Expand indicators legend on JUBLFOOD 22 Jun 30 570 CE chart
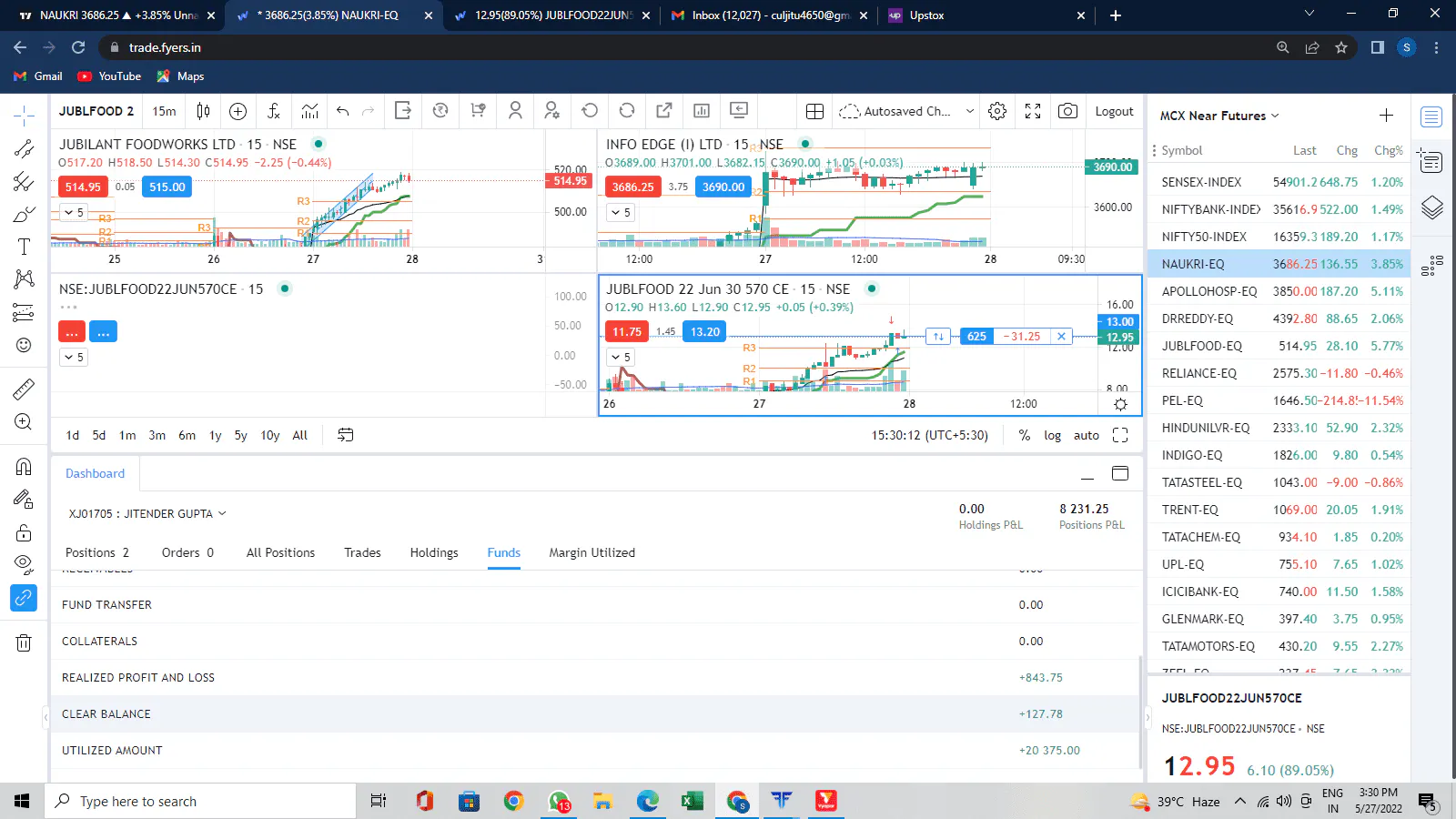 pyautogui.click(x=621, y=358)
